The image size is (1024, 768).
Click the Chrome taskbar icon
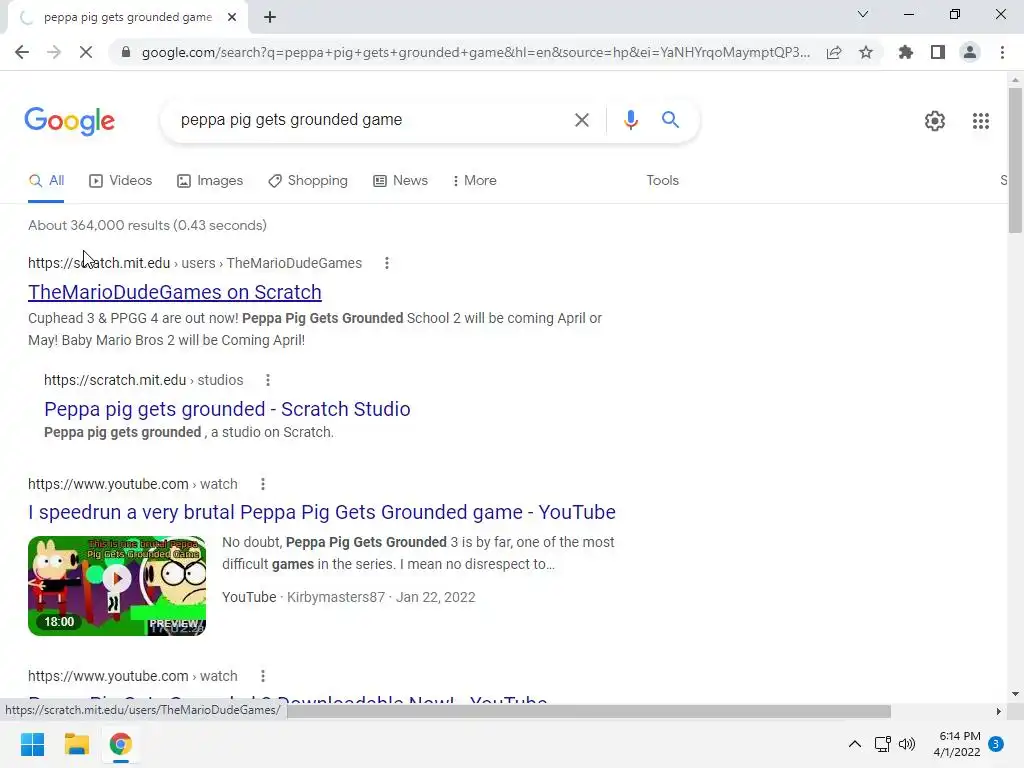(x=120, y=744)
